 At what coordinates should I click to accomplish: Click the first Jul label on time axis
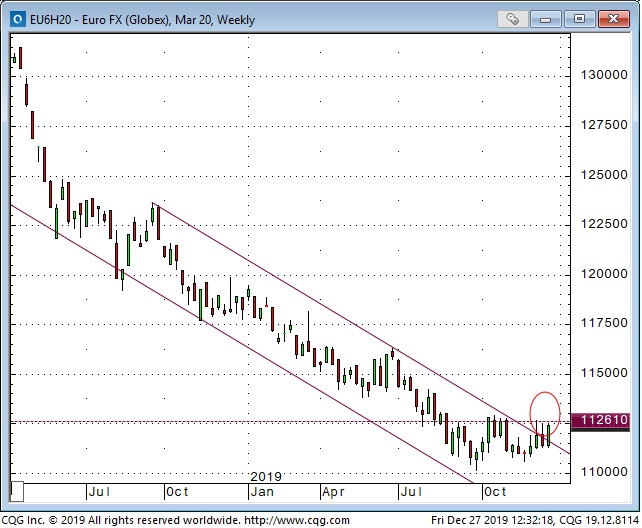(99, 492)
